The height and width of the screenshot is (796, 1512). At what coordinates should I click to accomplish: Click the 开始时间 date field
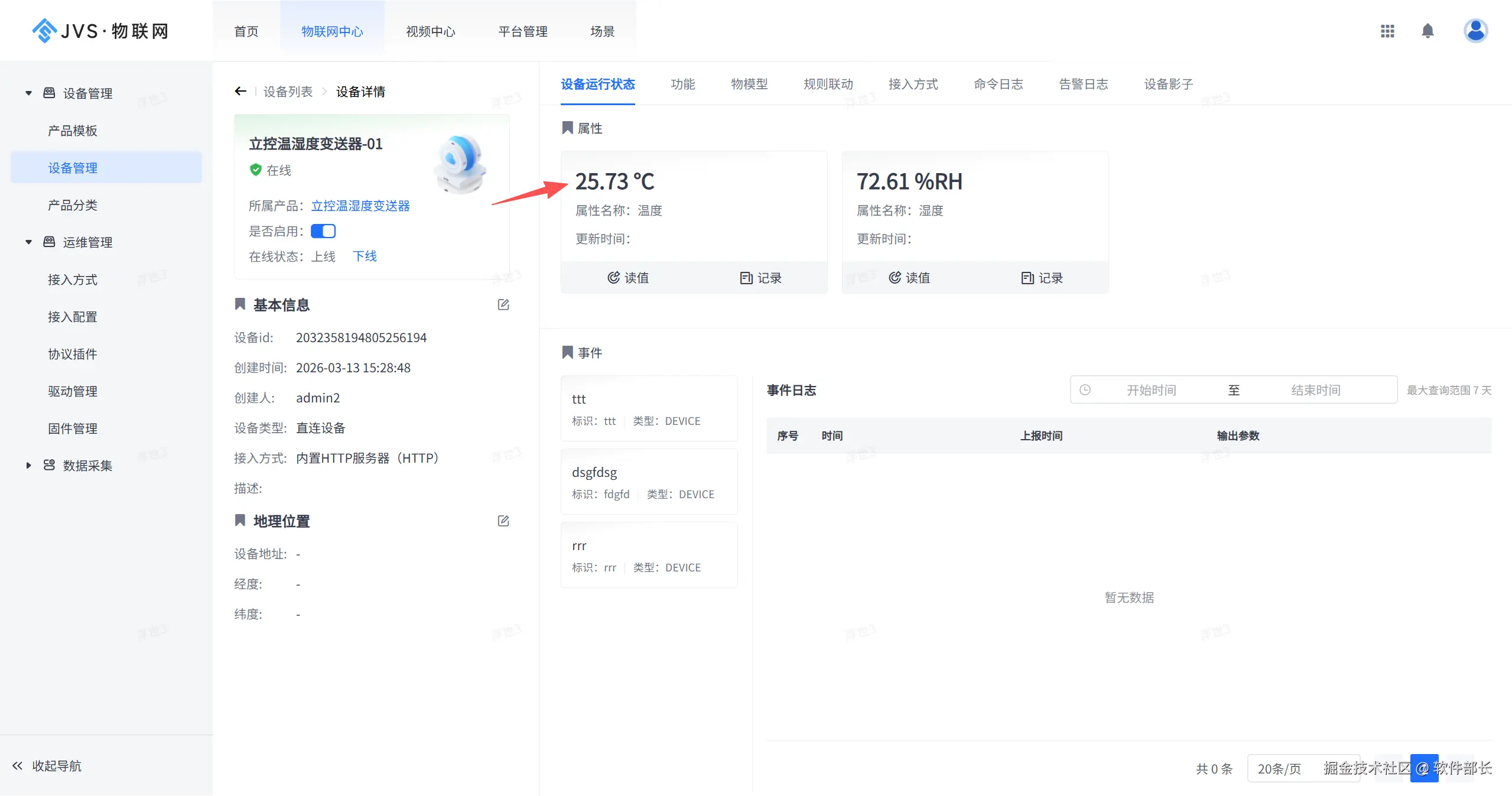tap(1150, 390)
